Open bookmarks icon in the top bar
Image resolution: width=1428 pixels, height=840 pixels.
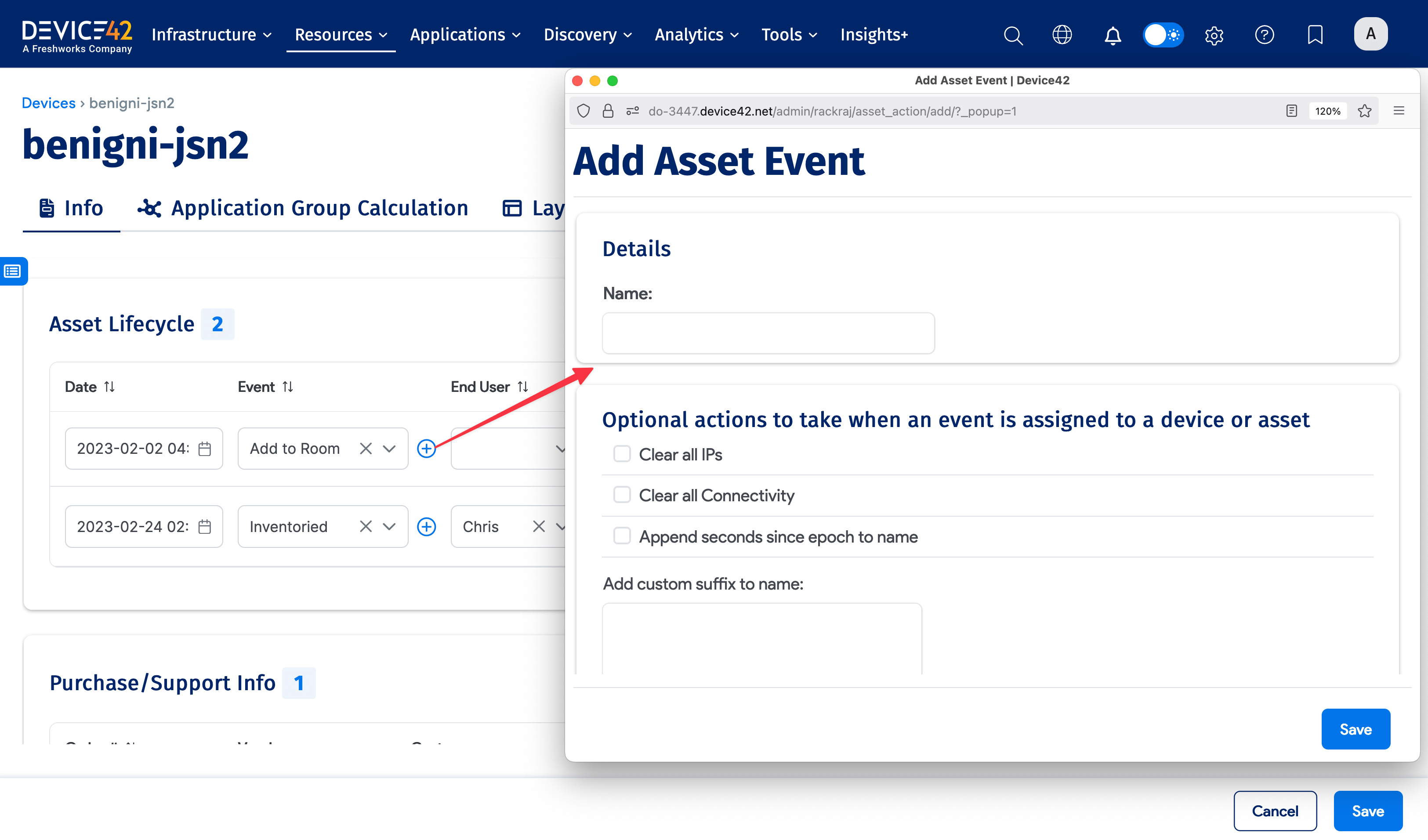(x=1314, y=35)
